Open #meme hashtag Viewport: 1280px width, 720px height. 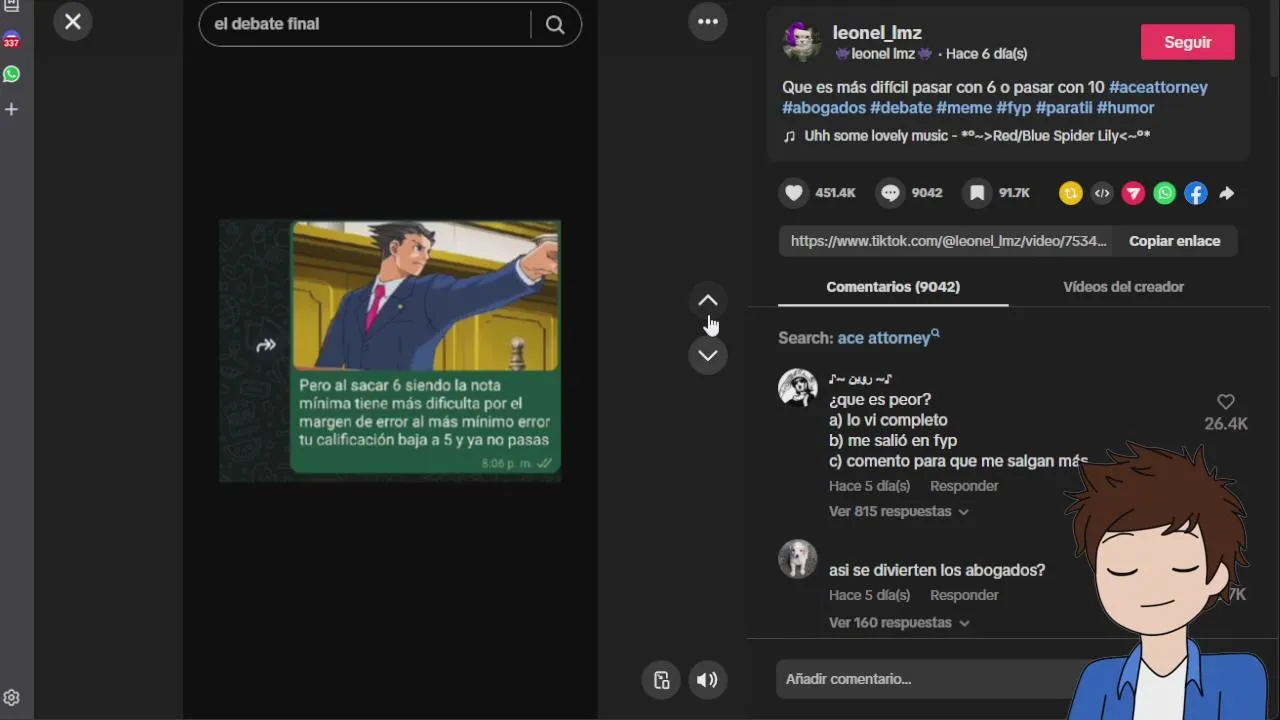pos(964,108)
